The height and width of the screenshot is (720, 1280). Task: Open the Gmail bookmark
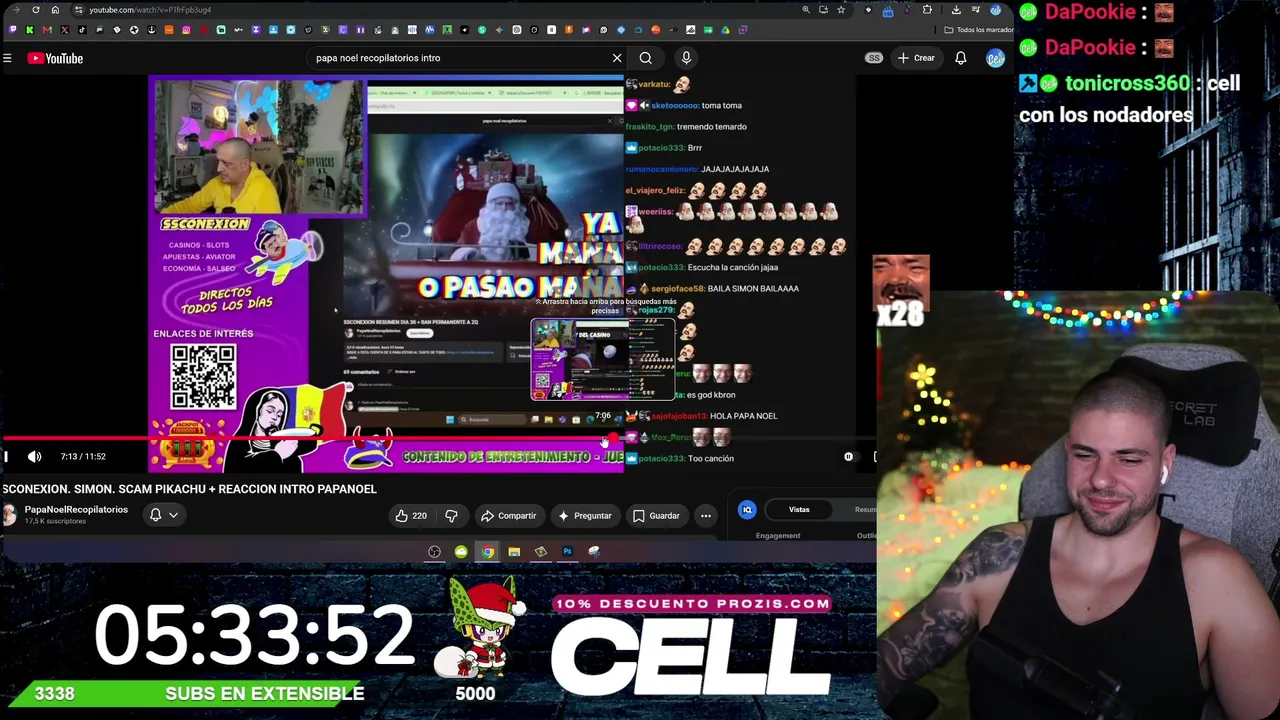[x=47, y=30]
